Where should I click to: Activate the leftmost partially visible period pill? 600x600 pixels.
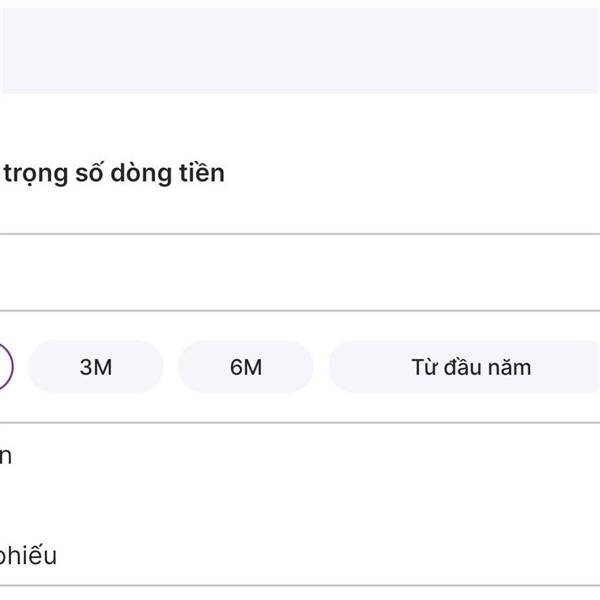tap(5, 367)
